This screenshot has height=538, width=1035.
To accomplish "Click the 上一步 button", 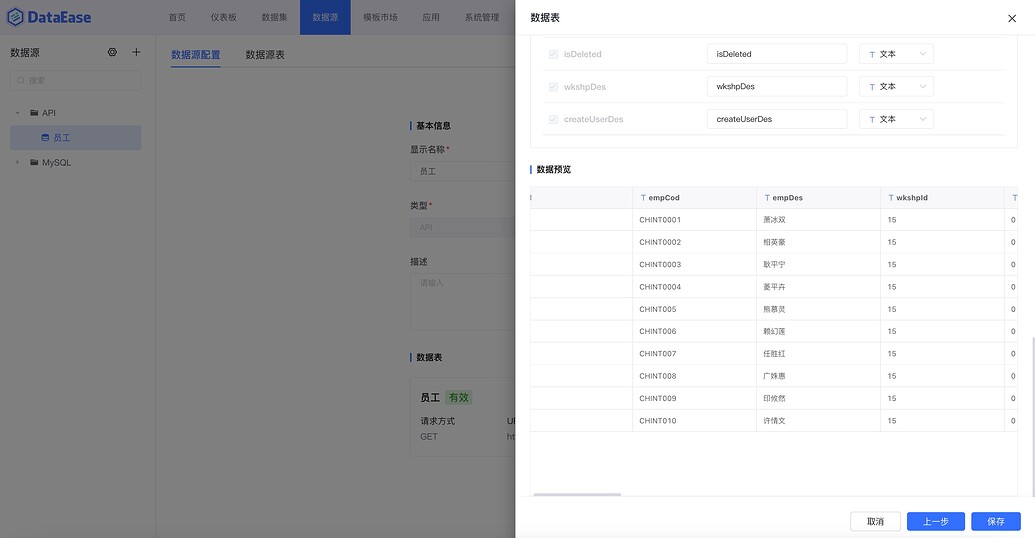I will [x=936, y=521].
